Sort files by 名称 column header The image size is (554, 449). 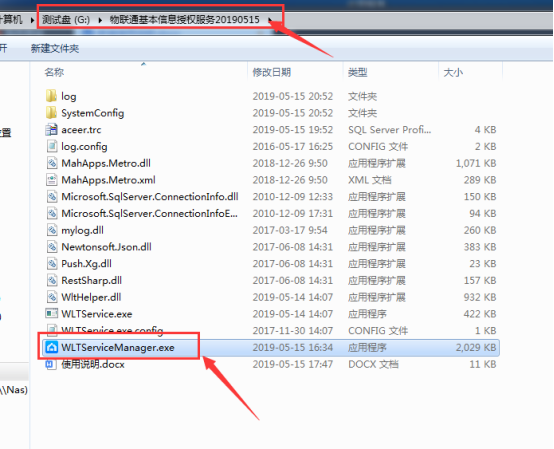click(x=54, y=72)
